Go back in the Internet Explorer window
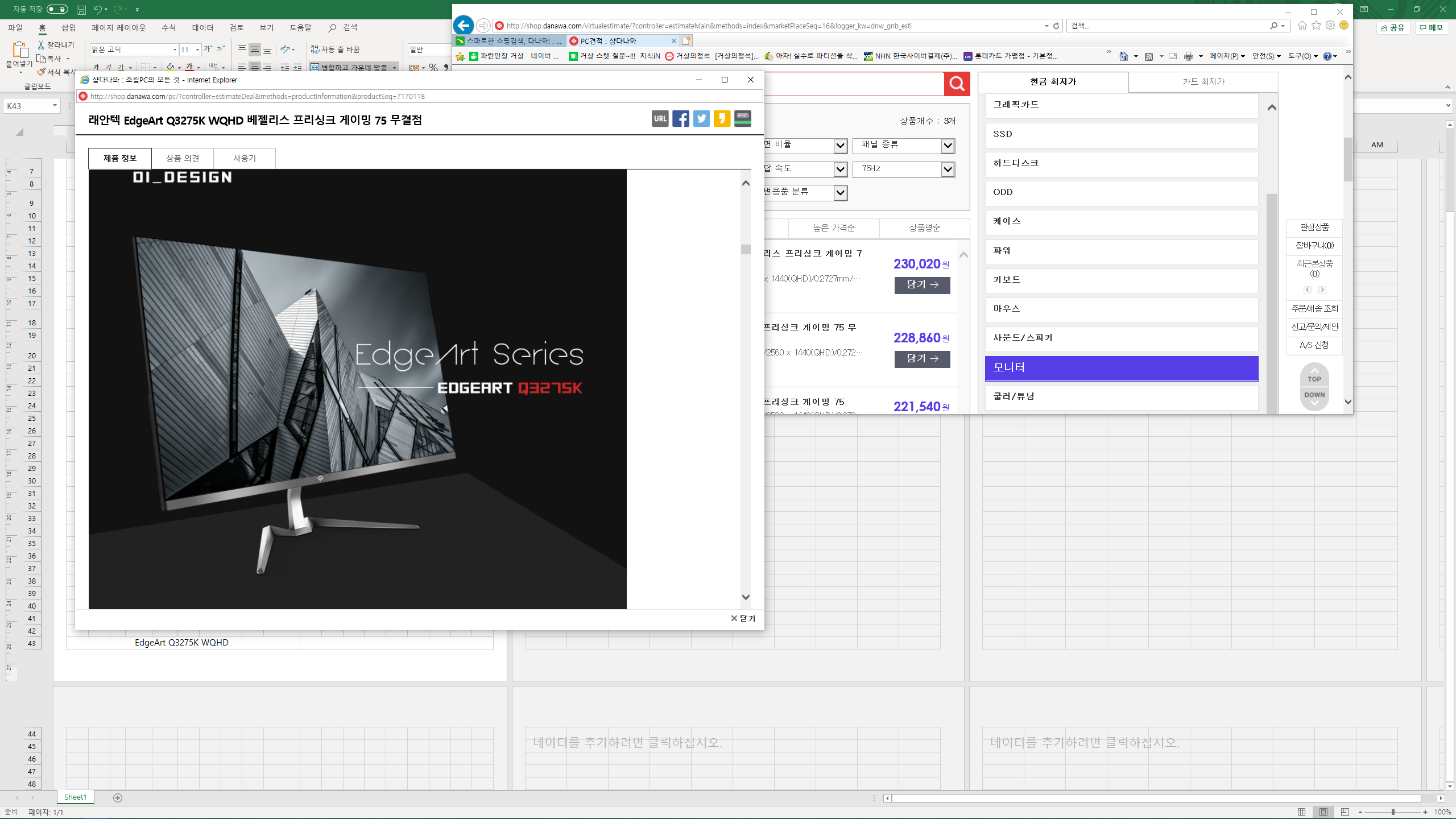The image size is (1456, 819). point(464,26)
